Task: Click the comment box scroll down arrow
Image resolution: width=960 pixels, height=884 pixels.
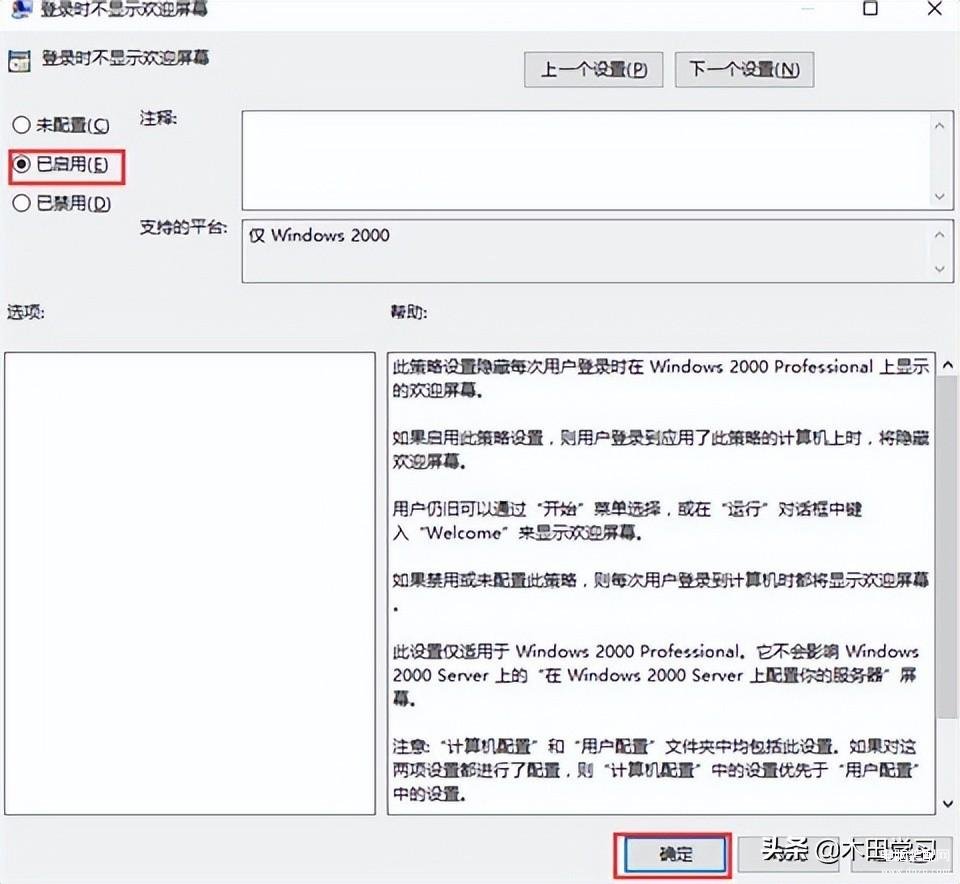Action: point(939,197)
